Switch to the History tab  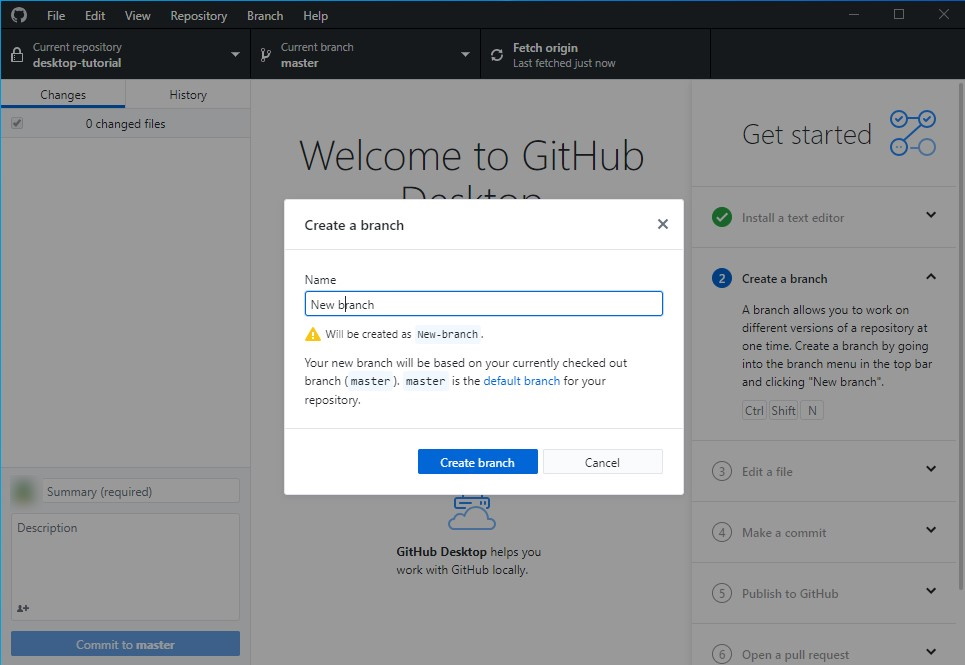(x=188, y=94)
